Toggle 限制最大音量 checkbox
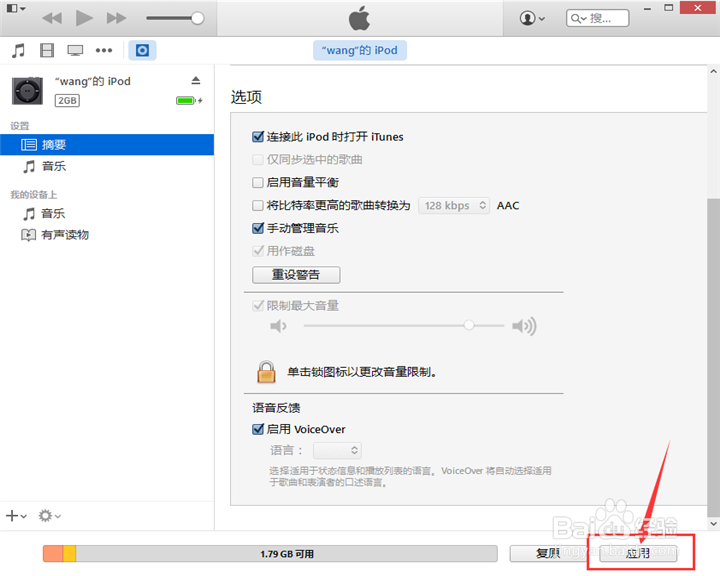Screen dimensions: 720x576 [x=258, y=305]
